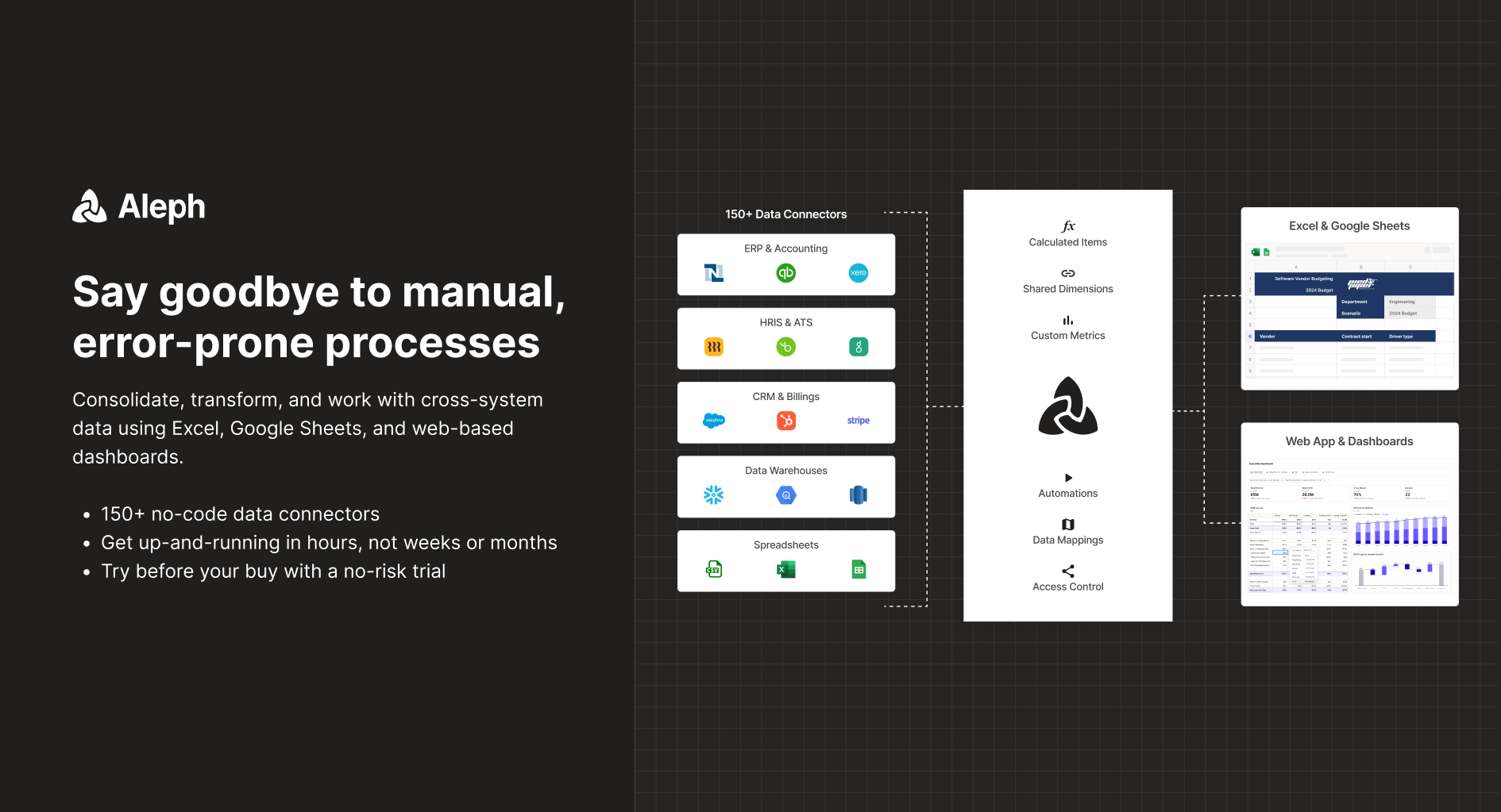Click the "150+ no-code data connectors" bullet
Screen dimensions: 1501x812
pyautogui.click(x=240, y=514)
